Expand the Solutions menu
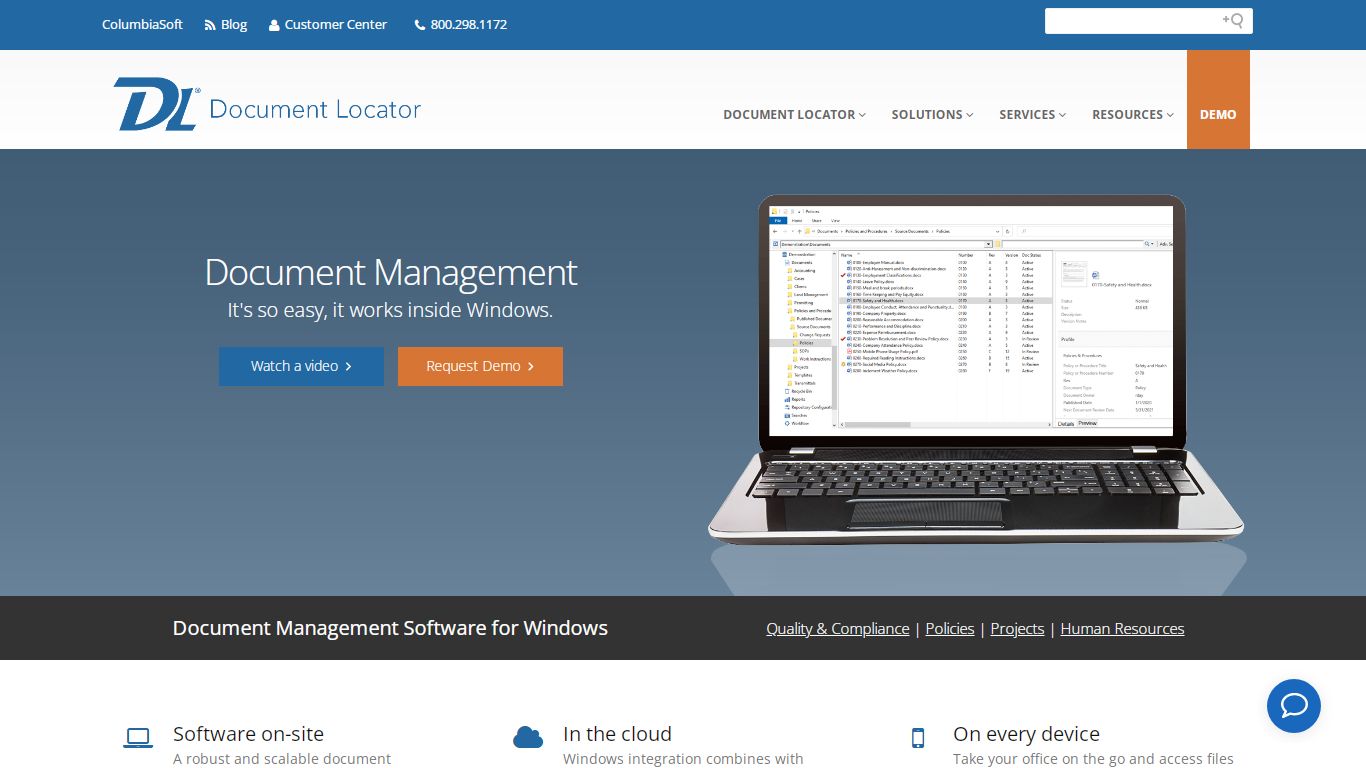 pos(932,114)
